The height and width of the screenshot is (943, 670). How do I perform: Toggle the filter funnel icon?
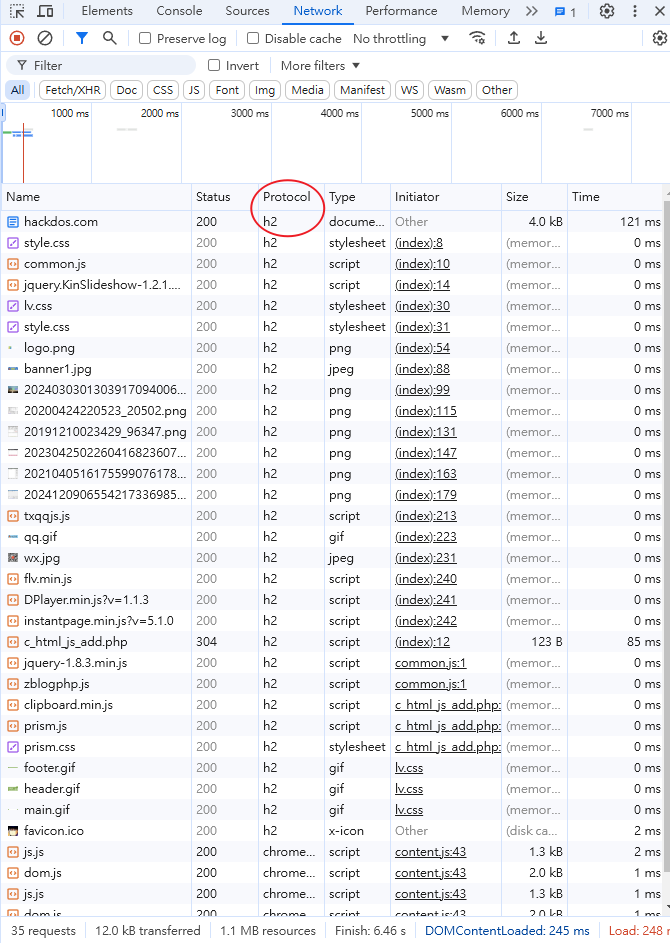(x=82, y=38)
